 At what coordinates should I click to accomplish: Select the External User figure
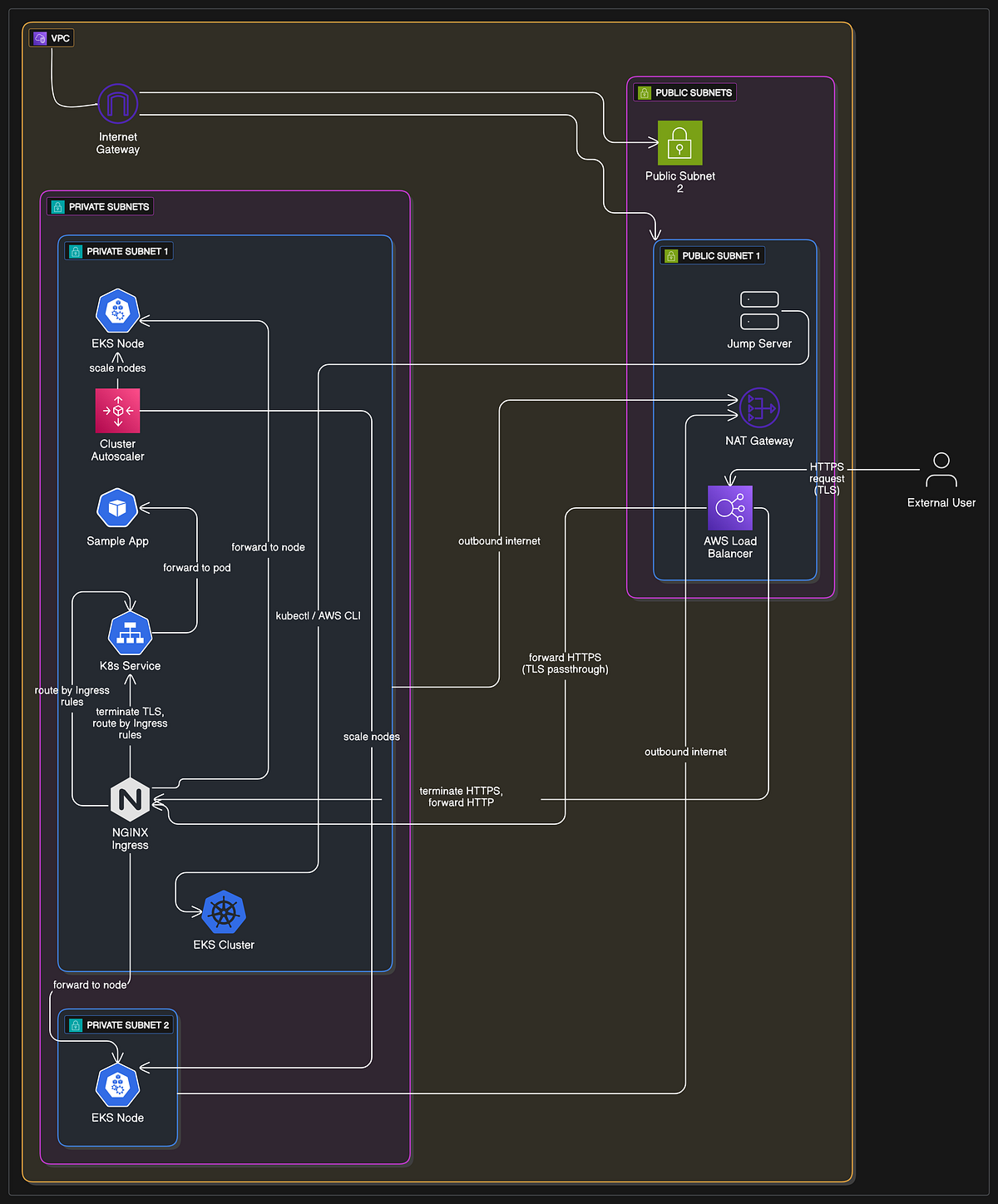[941, 470]
